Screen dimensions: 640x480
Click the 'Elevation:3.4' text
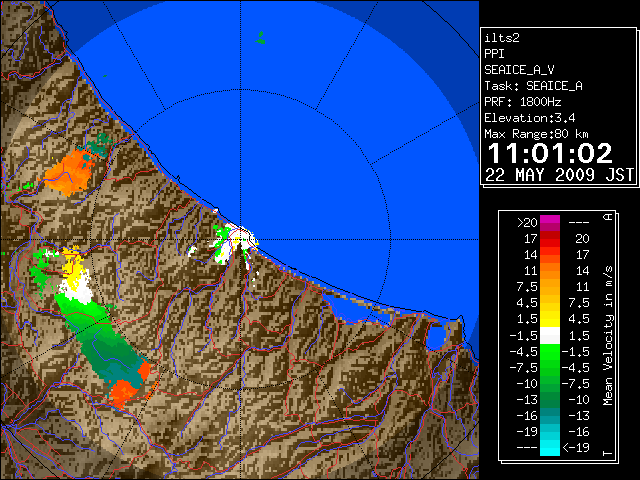[x=529, y=118]
